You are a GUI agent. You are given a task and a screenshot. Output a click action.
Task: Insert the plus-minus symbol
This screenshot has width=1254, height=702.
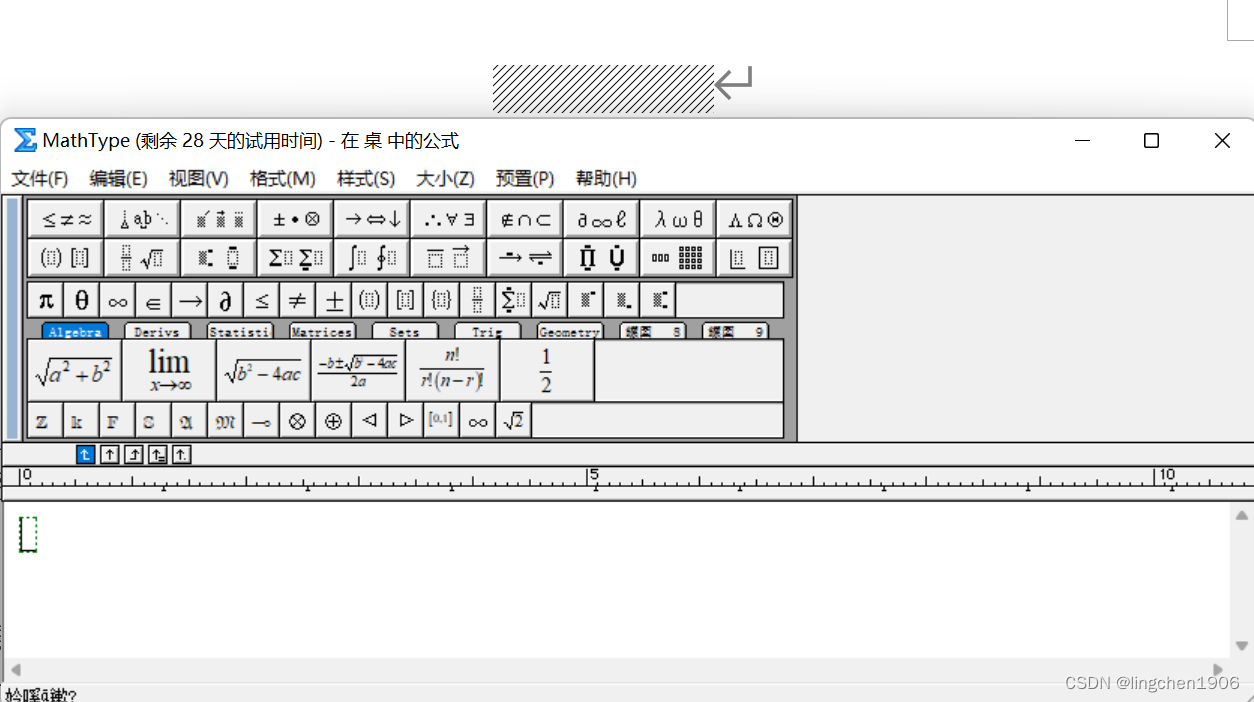[x=334, y=300]
